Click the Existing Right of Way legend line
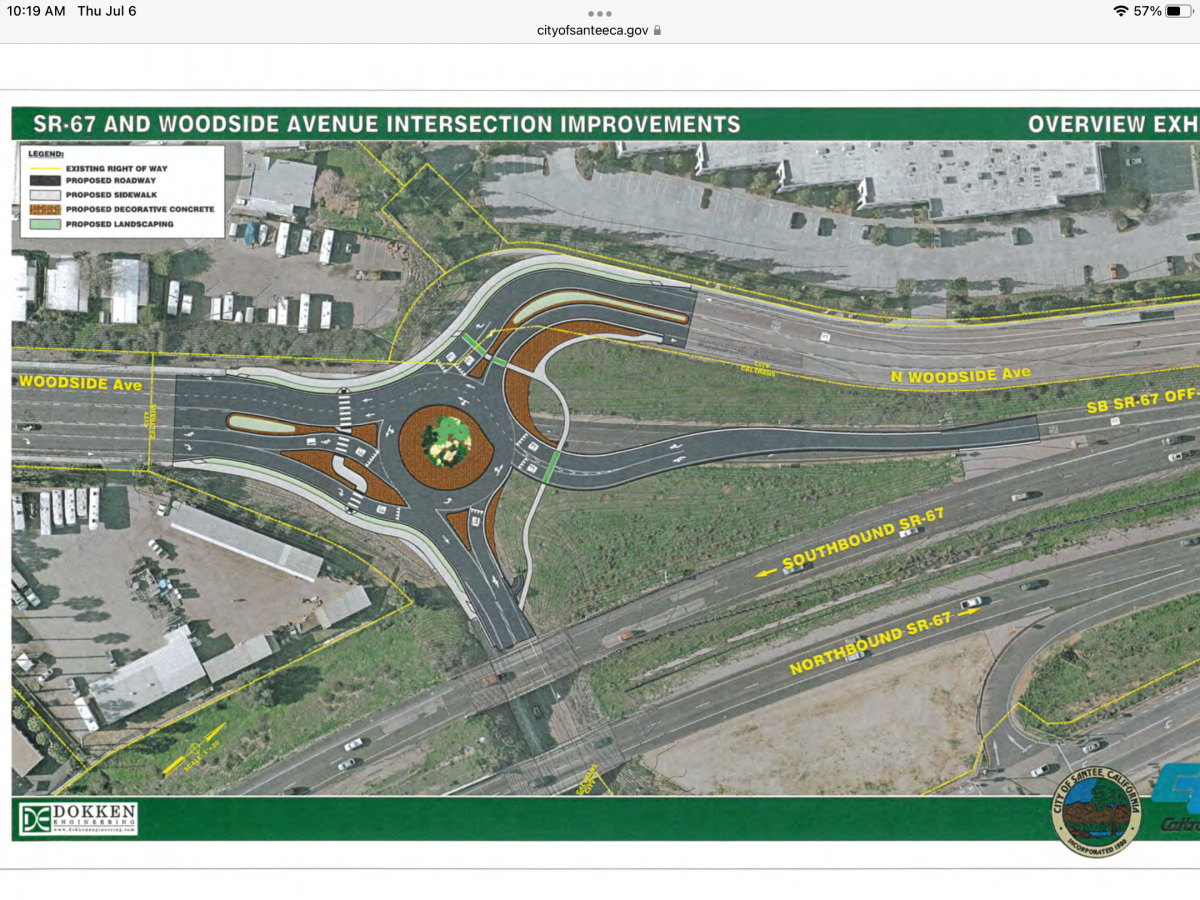This screenshot has width=1200, height=900. pos(43,168)
